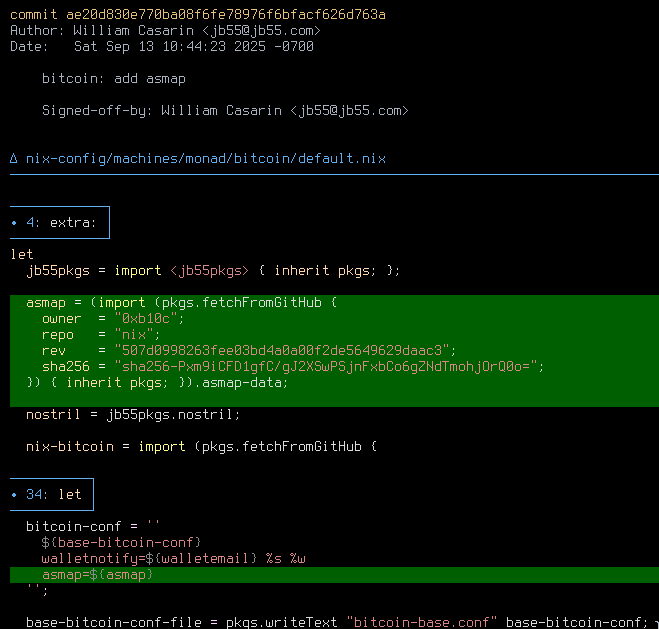Click the bullet in the '4: extra:' hunk header

pyautogui.click(x=14, y=222)
